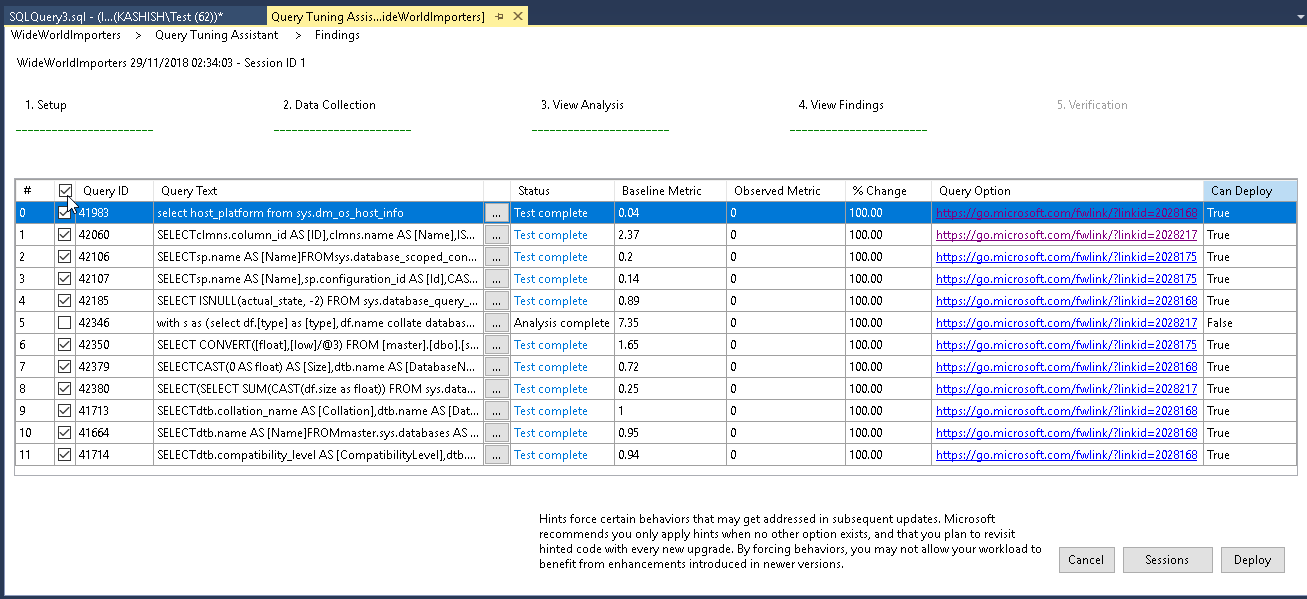Go to step 3 View Analysis
The image size is (1307, 599).
tap(582, 105)
